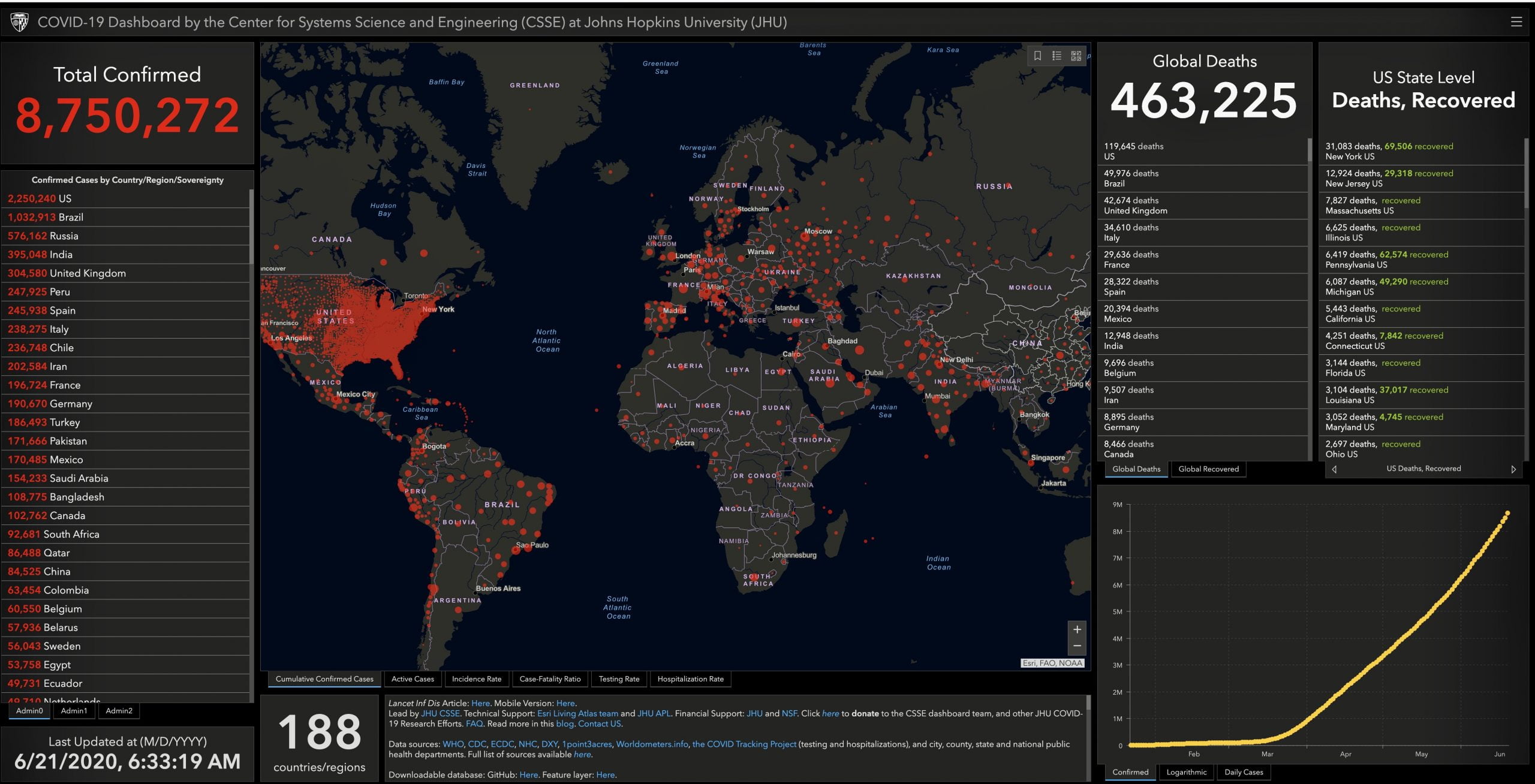Viewport: 1535px width, 784px height.
Task: Open the Lancet Inf Dis Article 'Here' link
Action: click(480, 703)
